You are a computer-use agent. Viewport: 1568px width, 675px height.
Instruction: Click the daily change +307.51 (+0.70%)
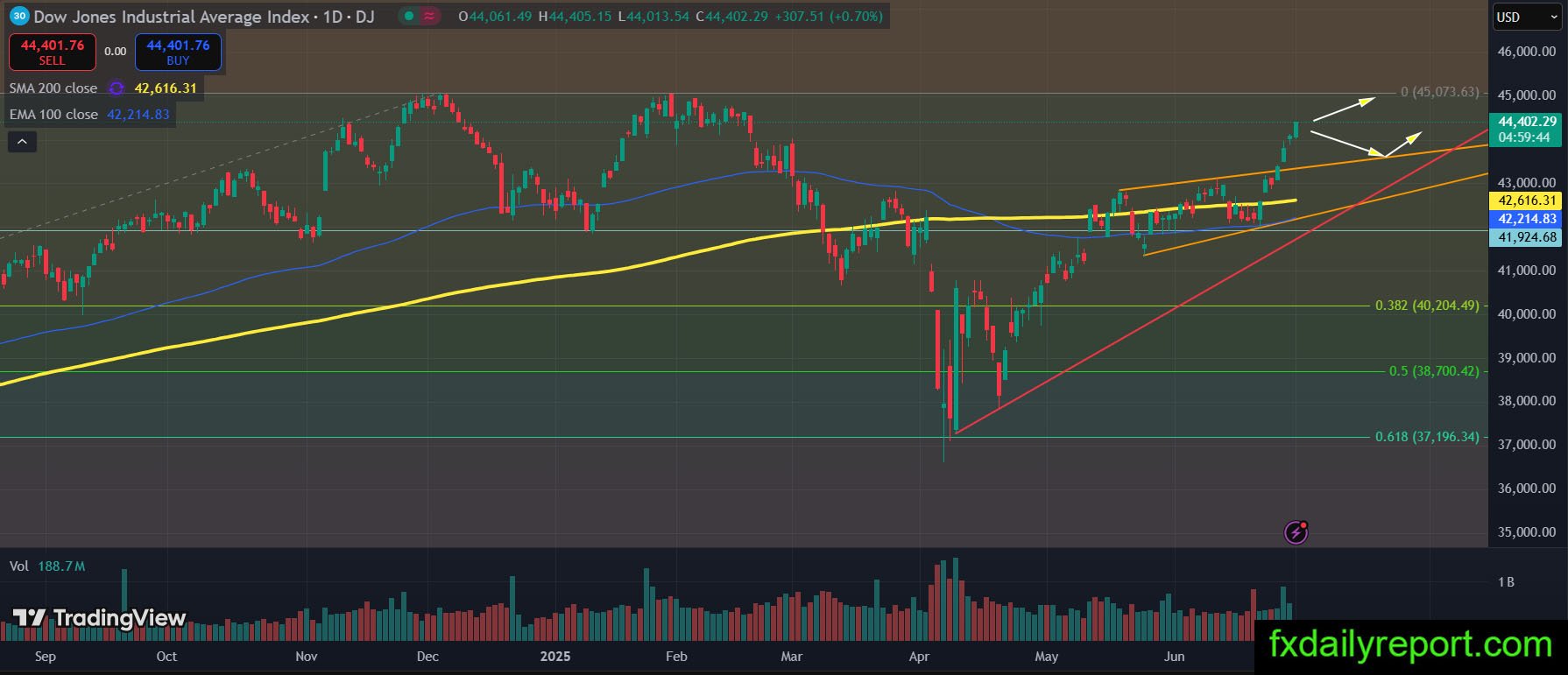pos(829,16)
